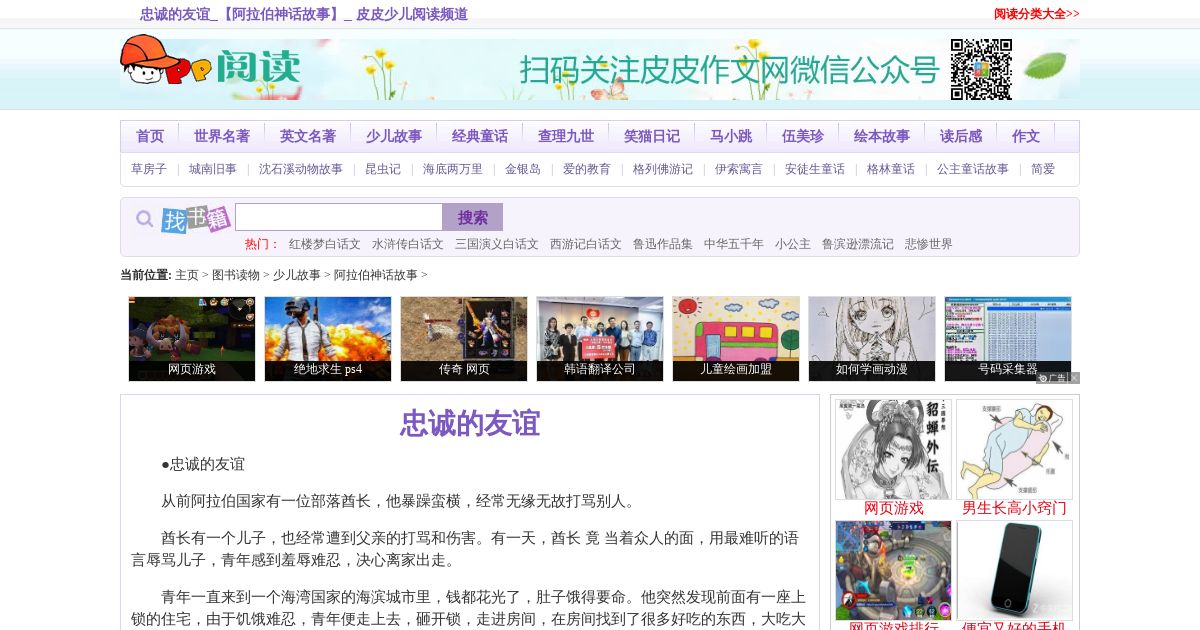
Task: Open the 英文名著 menu item
Action: 308,136
